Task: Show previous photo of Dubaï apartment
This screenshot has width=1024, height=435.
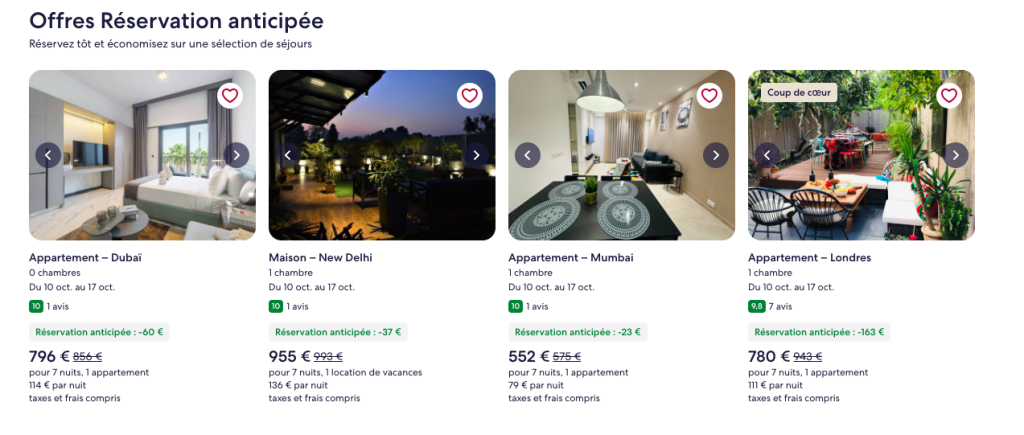Action: (x=48, y=155)
